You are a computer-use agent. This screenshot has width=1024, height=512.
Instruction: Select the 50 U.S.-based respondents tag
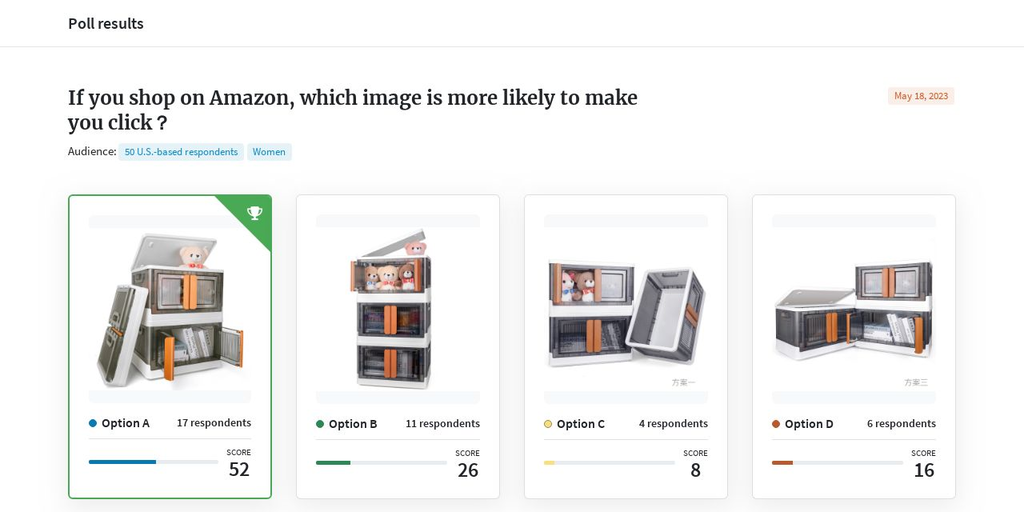(x=181, y=152)
